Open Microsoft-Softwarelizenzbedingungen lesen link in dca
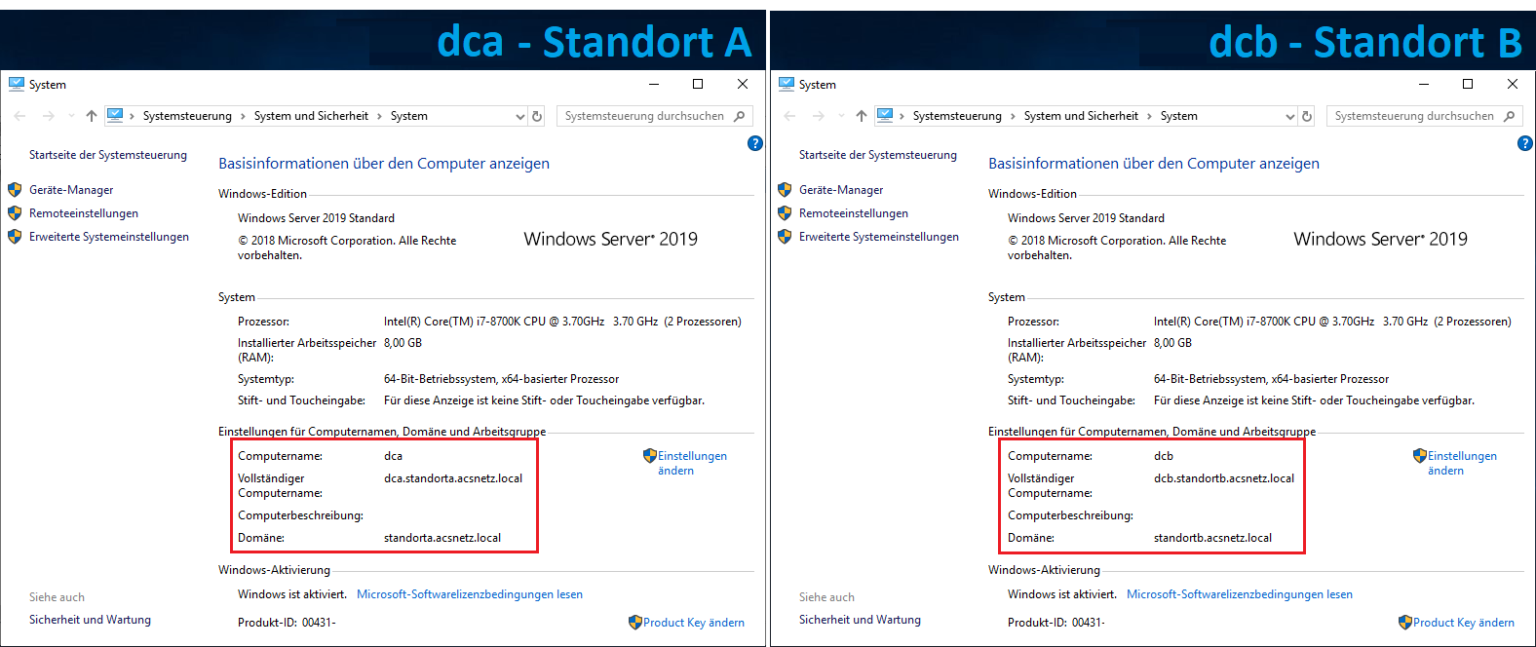Screen dimensions: 1536x647 point(469,594)
